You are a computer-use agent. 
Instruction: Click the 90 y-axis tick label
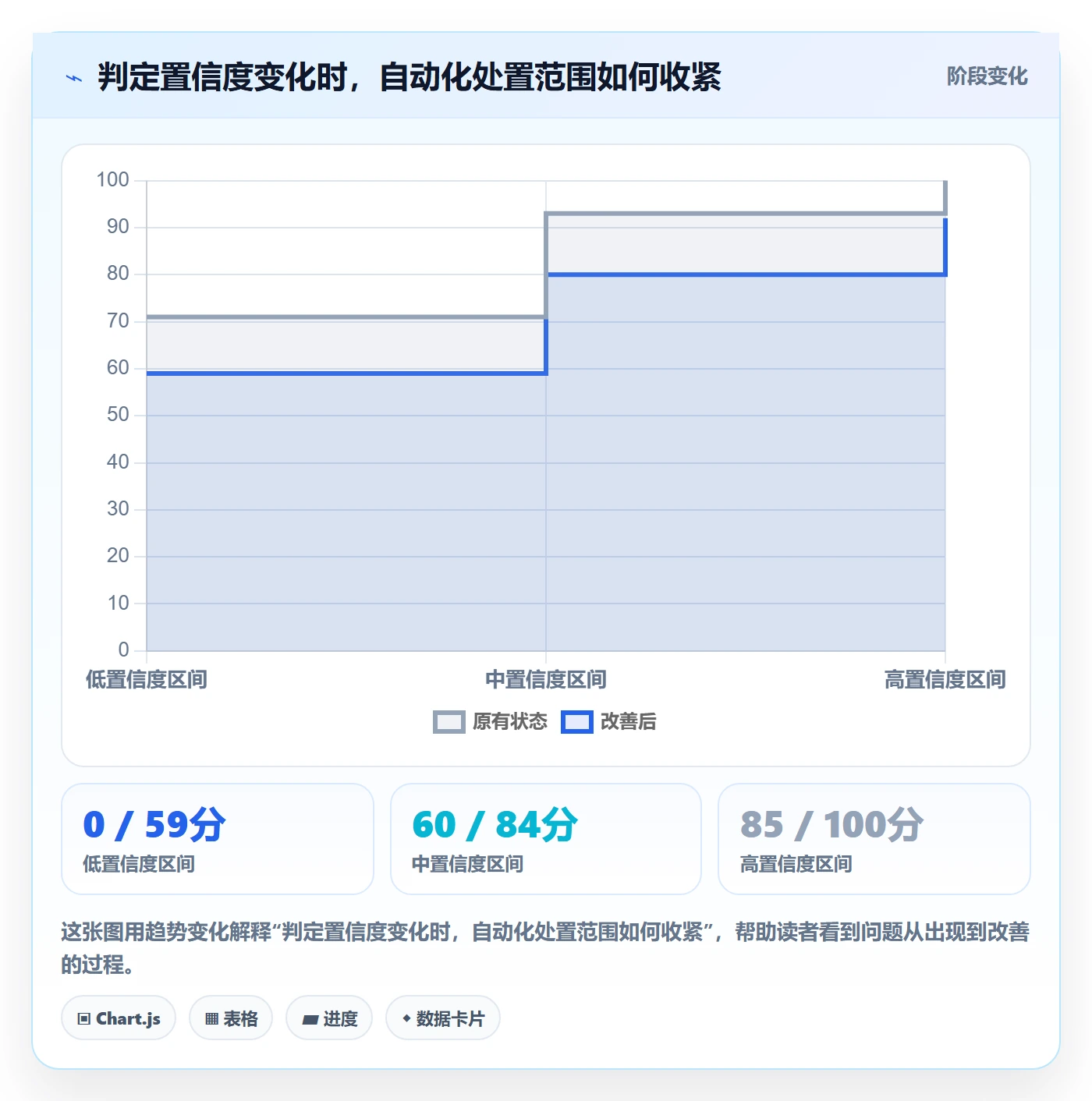118,227
